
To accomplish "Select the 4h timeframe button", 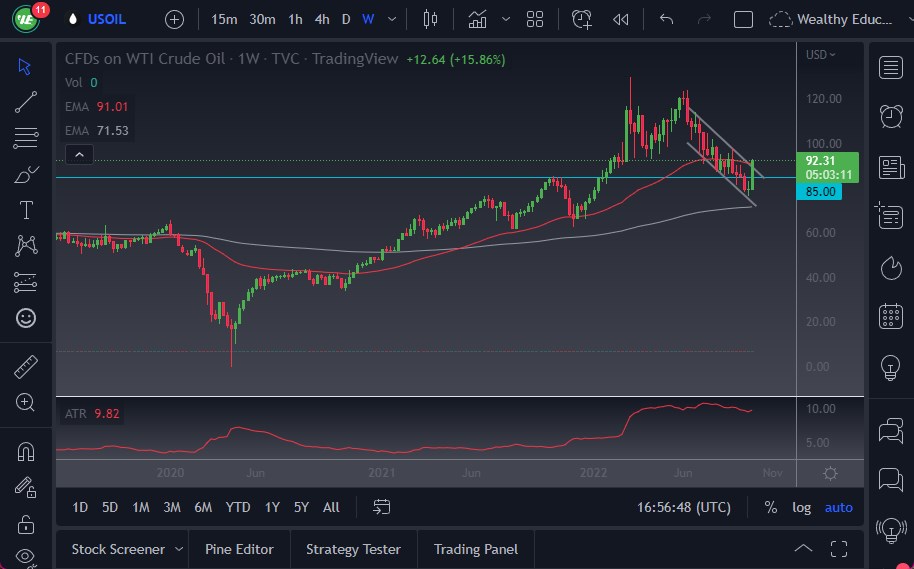I will pos(322,19).
